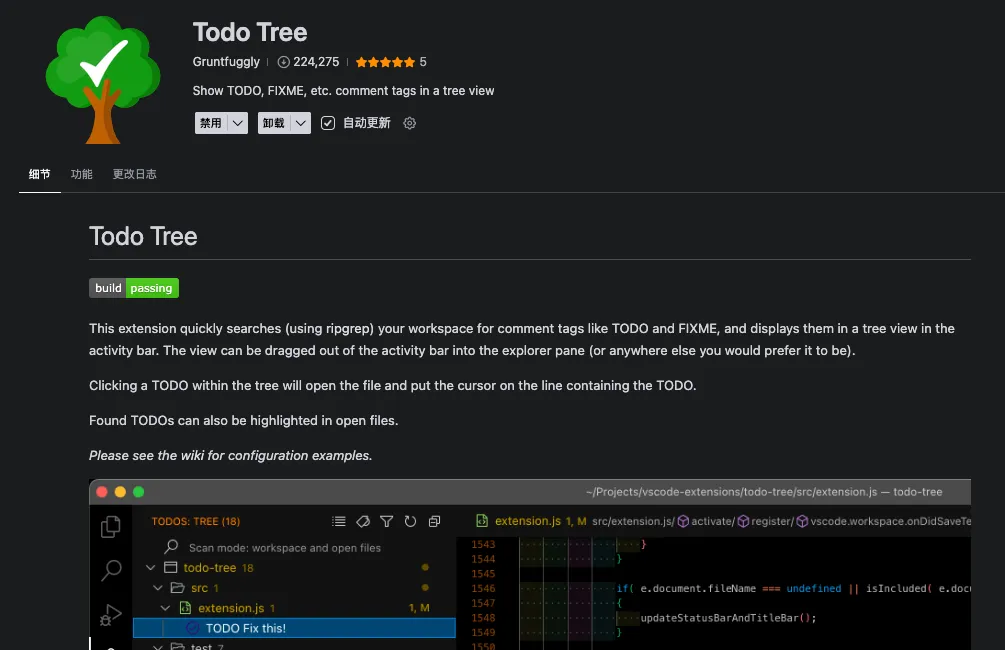Click the 1, M status on extension.js row
The width and height of the screenshot is (1005, 650).
coord(419,608)
